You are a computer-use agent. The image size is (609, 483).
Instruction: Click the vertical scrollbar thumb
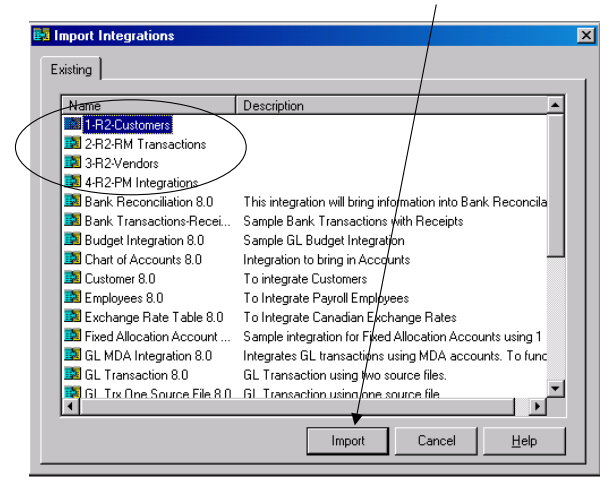coord(555,185)
